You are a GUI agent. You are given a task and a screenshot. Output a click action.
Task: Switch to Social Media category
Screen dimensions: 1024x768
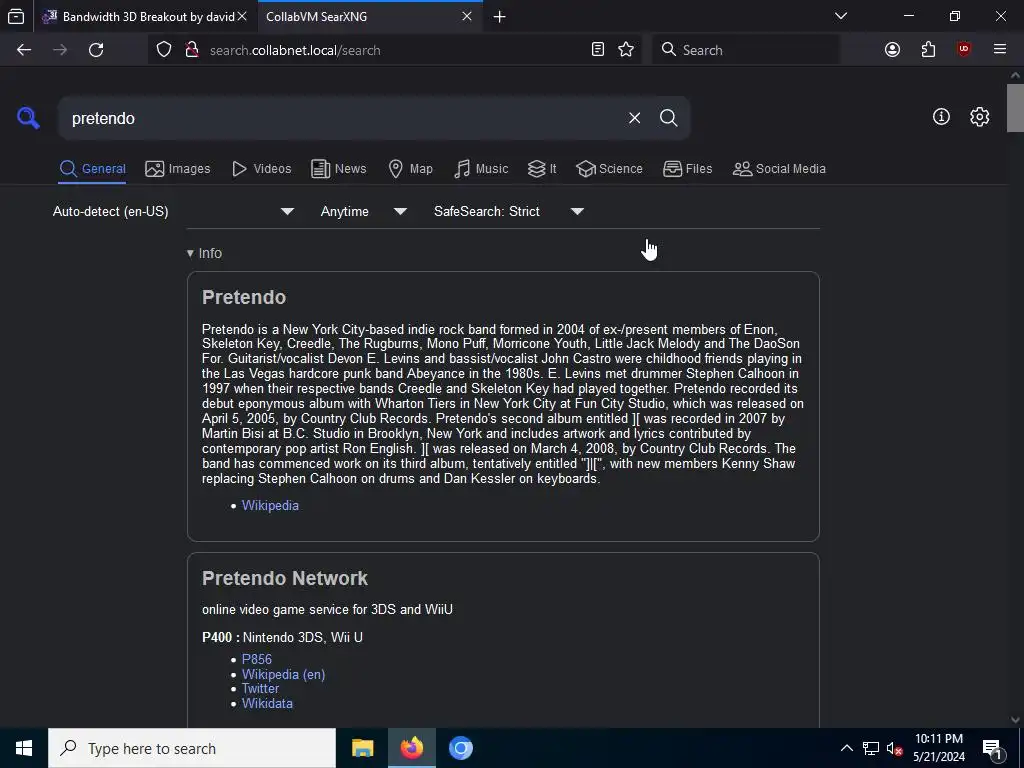pyautogui.click(x=779, y=168)
